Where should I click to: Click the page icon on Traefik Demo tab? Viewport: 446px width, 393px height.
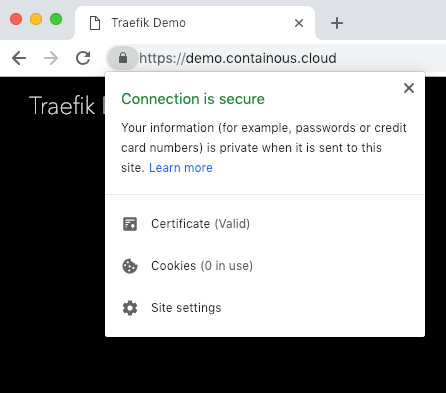(95, 23)
